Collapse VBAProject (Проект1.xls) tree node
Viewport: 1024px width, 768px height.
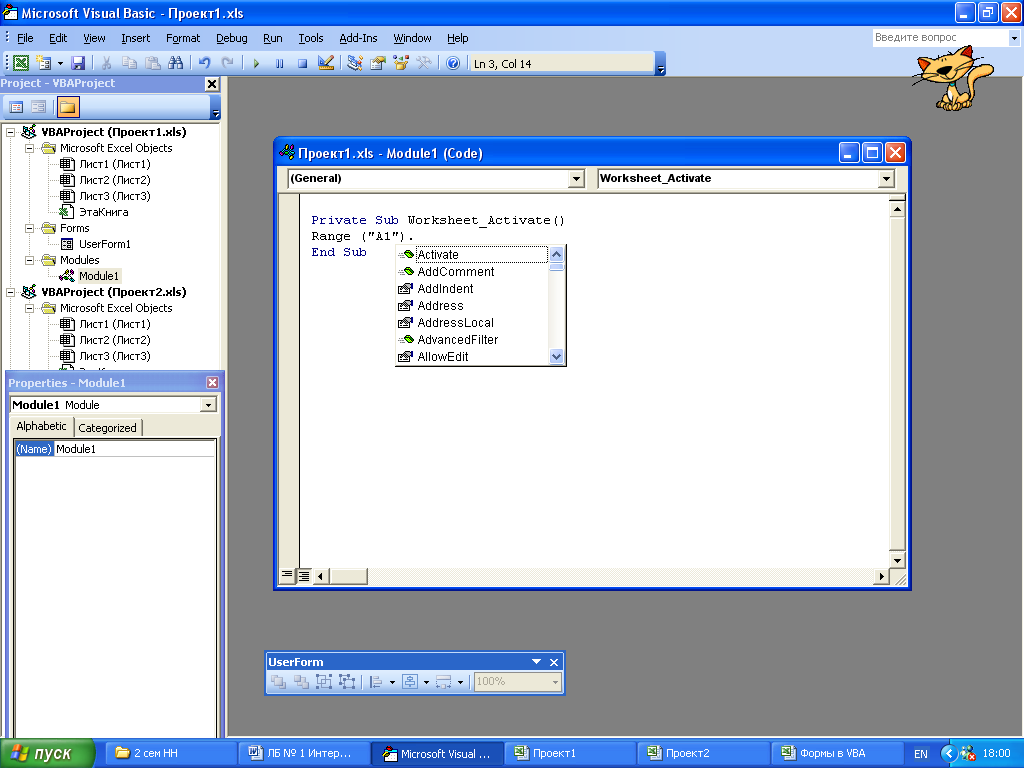pos(10,132)
